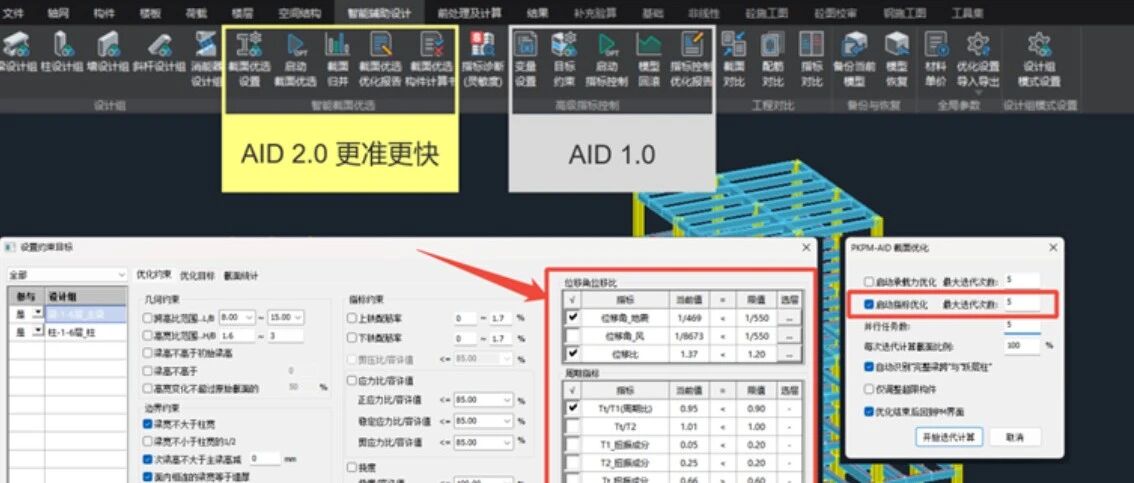
Task: Open 材料单价 material unit price settings
Action: pos(935,59)
